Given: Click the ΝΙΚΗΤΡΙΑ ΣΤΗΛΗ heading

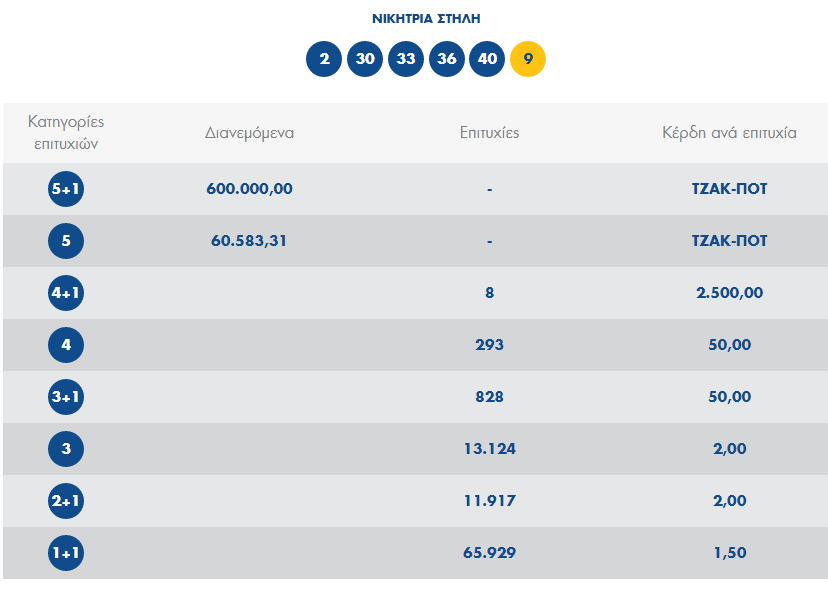Looking at the screenshot, I should [427, 18].
